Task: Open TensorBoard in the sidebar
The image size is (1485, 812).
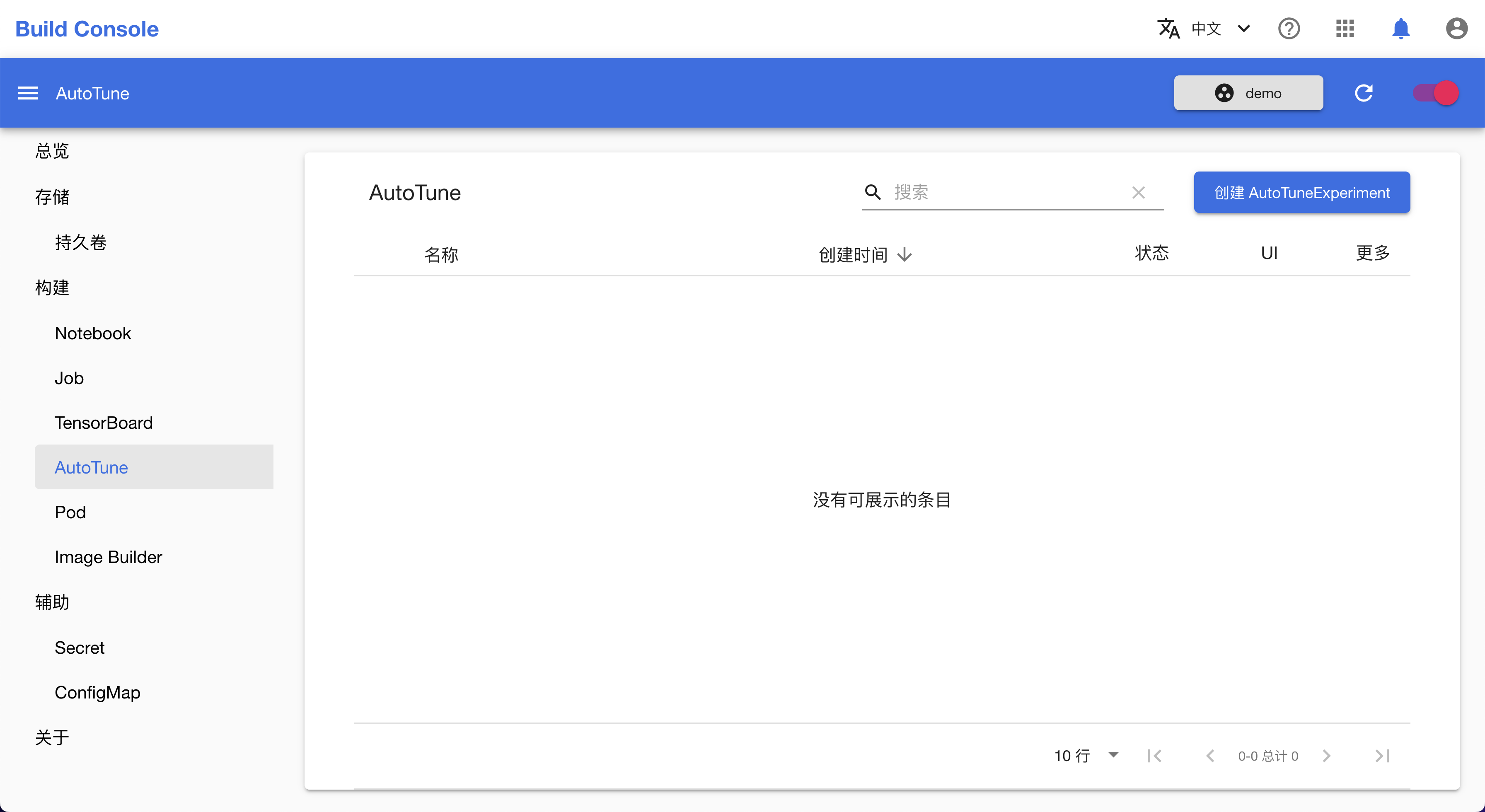Action: [x=104, y=423]
